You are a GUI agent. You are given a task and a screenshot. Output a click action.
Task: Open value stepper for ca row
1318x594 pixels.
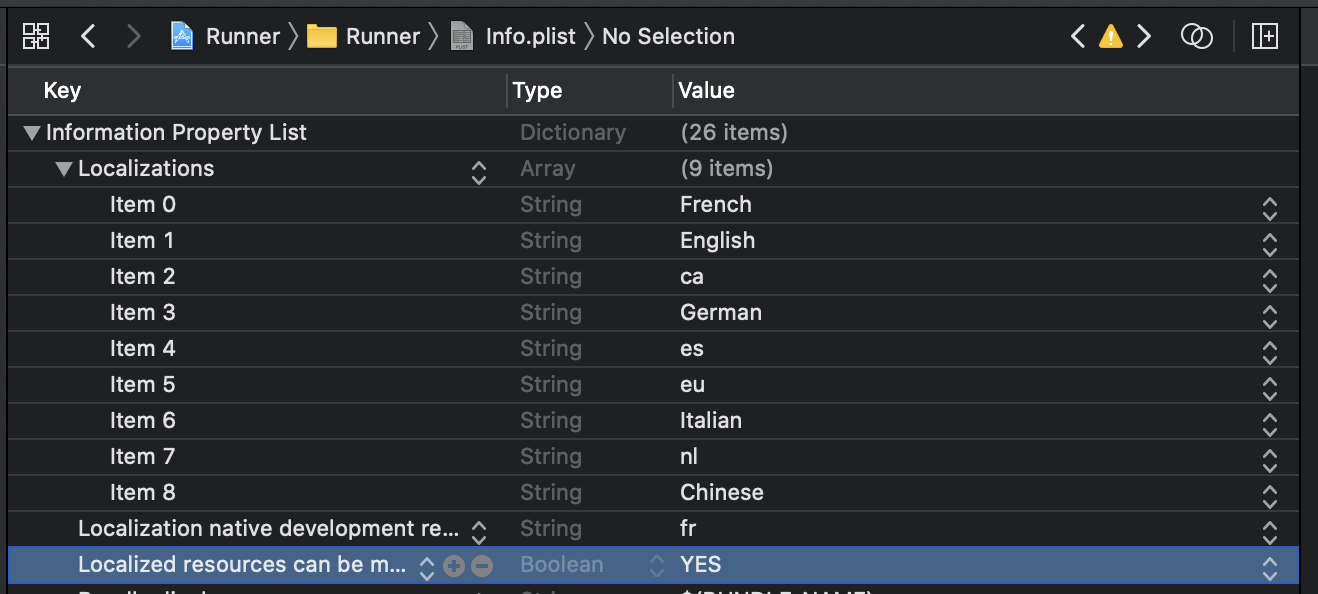coord(1270,280)
